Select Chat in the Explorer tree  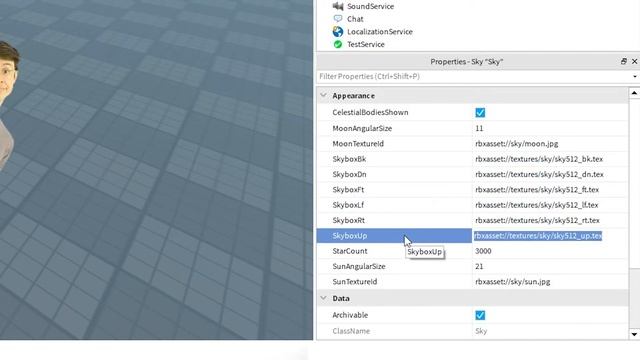coord(355,19)
